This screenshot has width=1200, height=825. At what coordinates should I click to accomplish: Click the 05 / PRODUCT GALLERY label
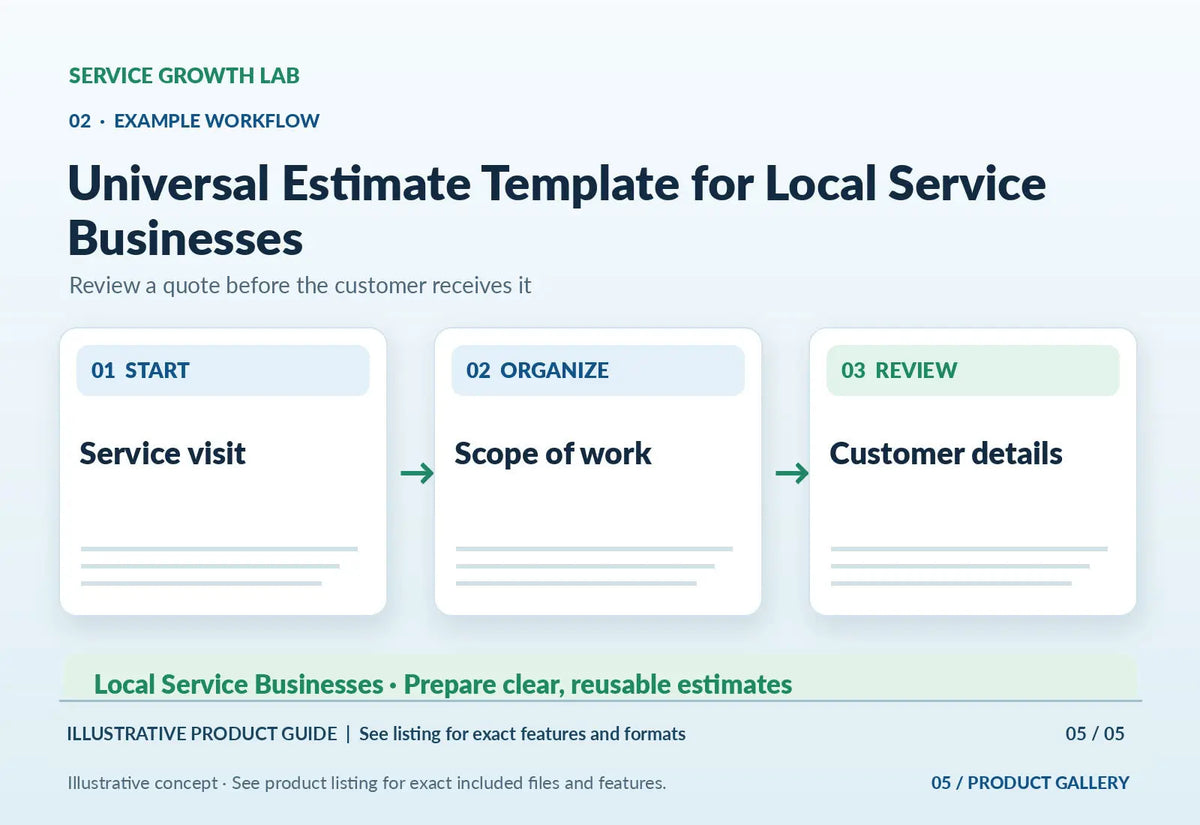point(1030,783)
